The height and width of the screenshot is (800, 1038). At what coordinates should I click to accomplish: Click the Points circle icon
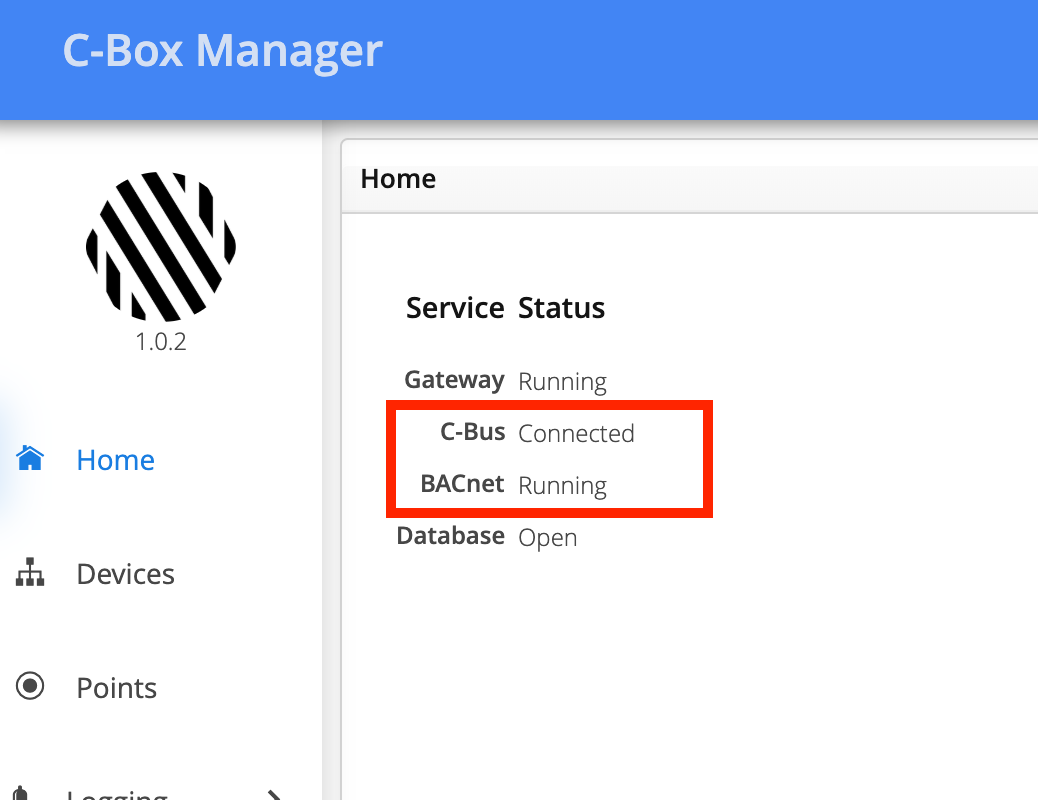click(31, 687)
